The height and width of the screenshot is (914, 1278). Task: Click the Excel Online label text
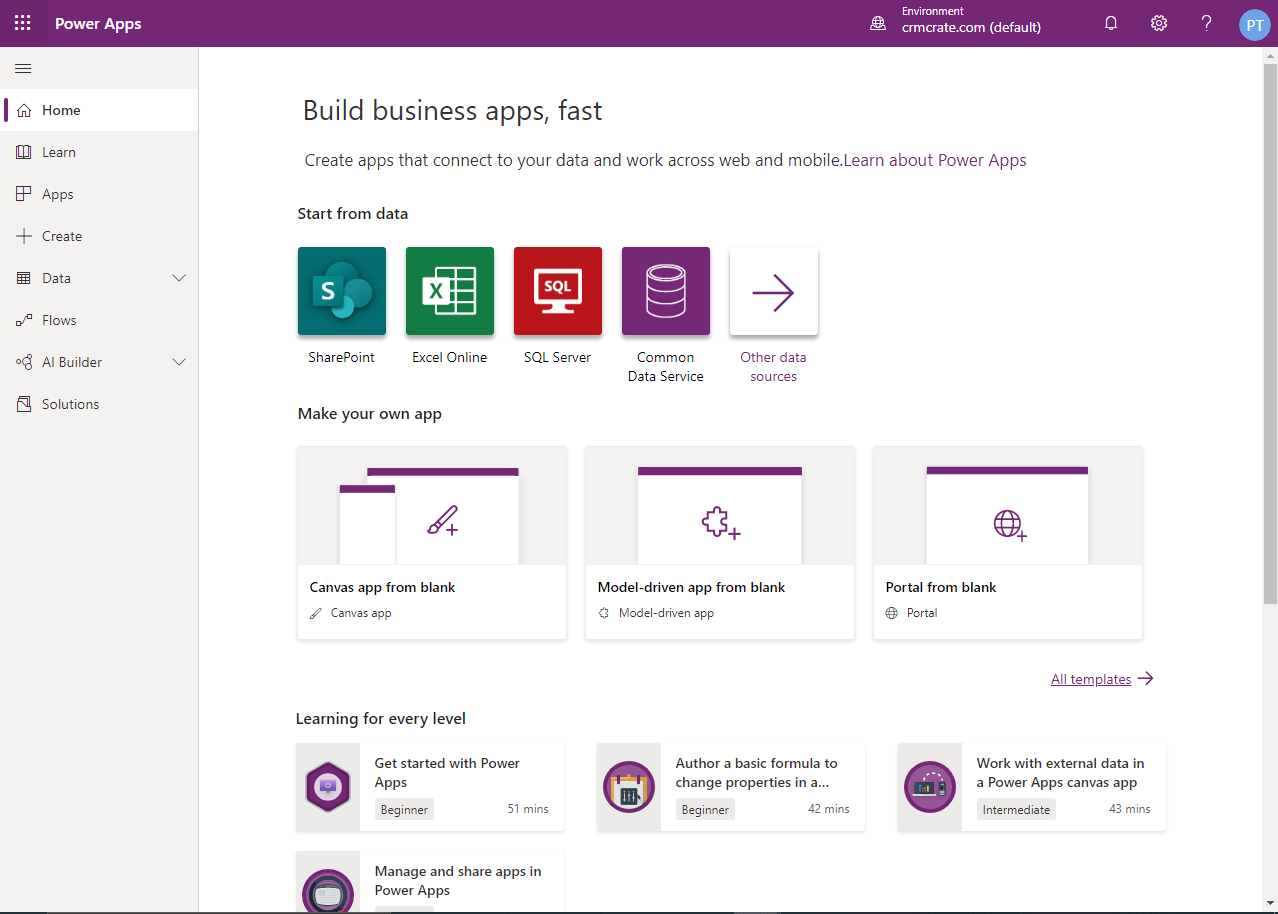(450, 357)
